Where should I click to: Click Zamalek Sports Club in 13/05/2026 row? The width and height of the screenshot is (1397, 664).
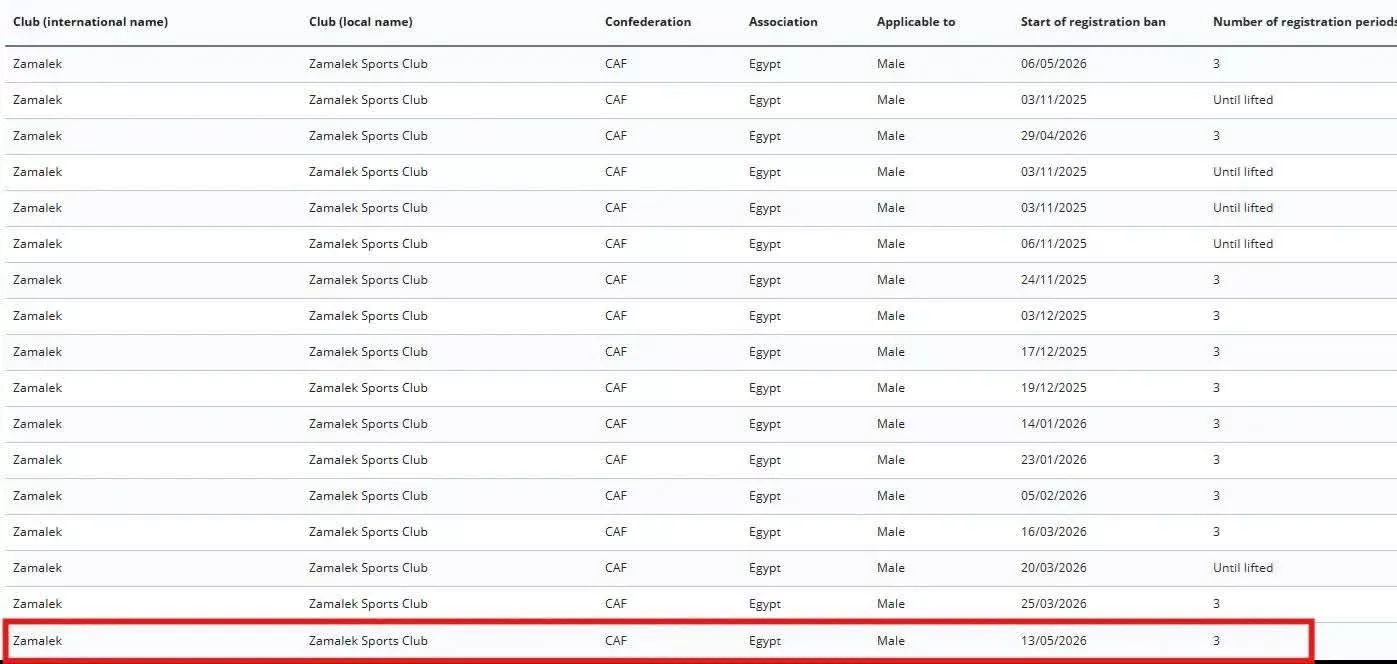368,641
